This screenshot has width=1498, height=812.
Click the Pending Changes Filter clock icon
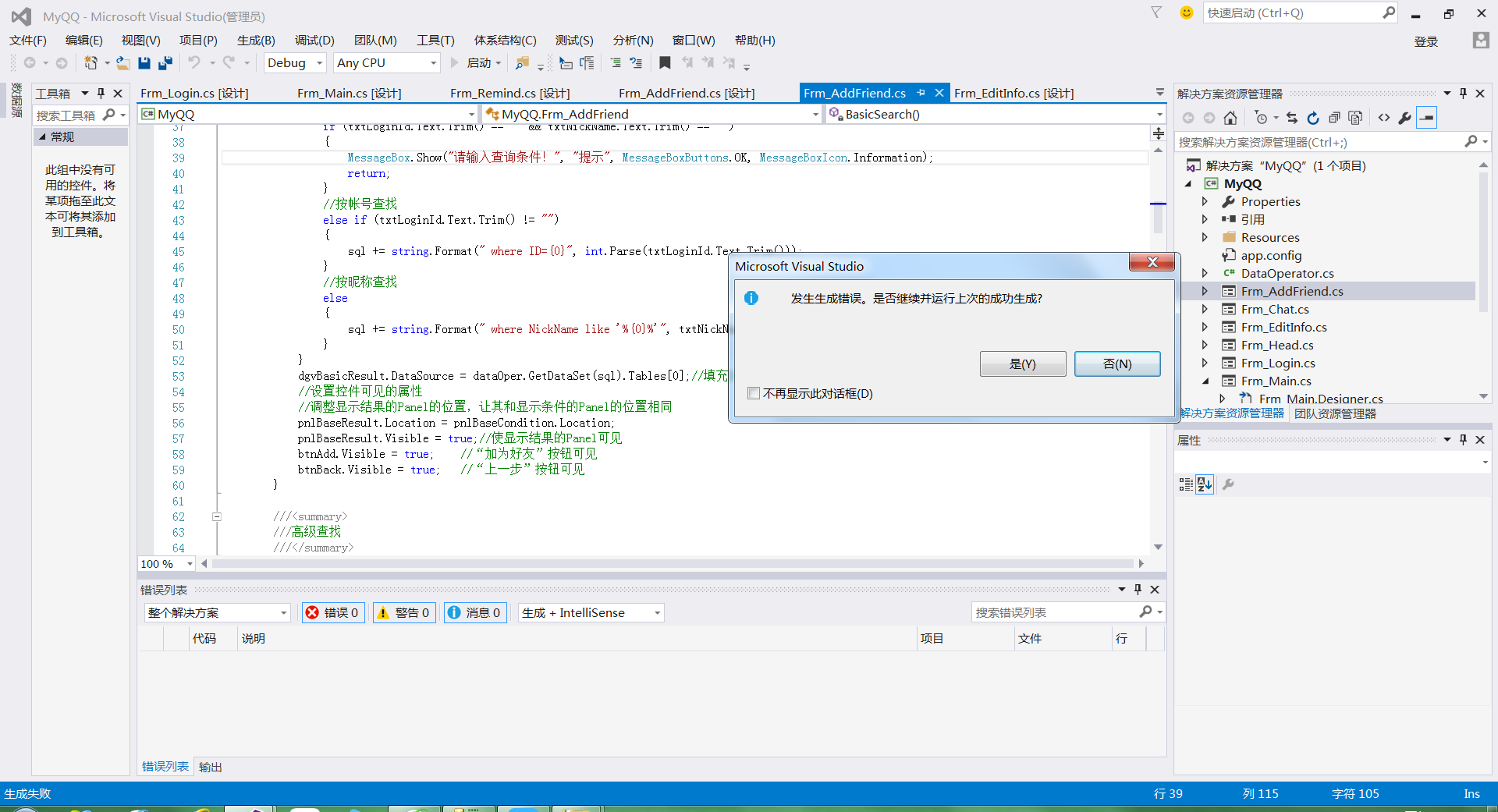click(x=1261, y=118)
